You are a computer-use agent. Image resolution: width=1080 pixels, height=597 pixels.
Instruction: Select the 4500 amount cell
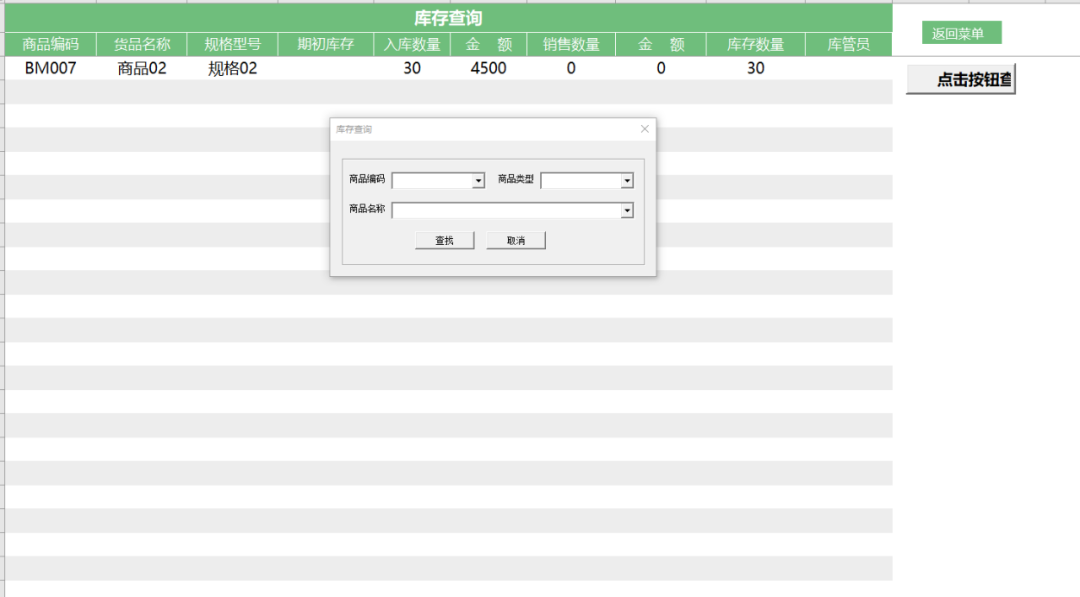click(x=488, y=68)
